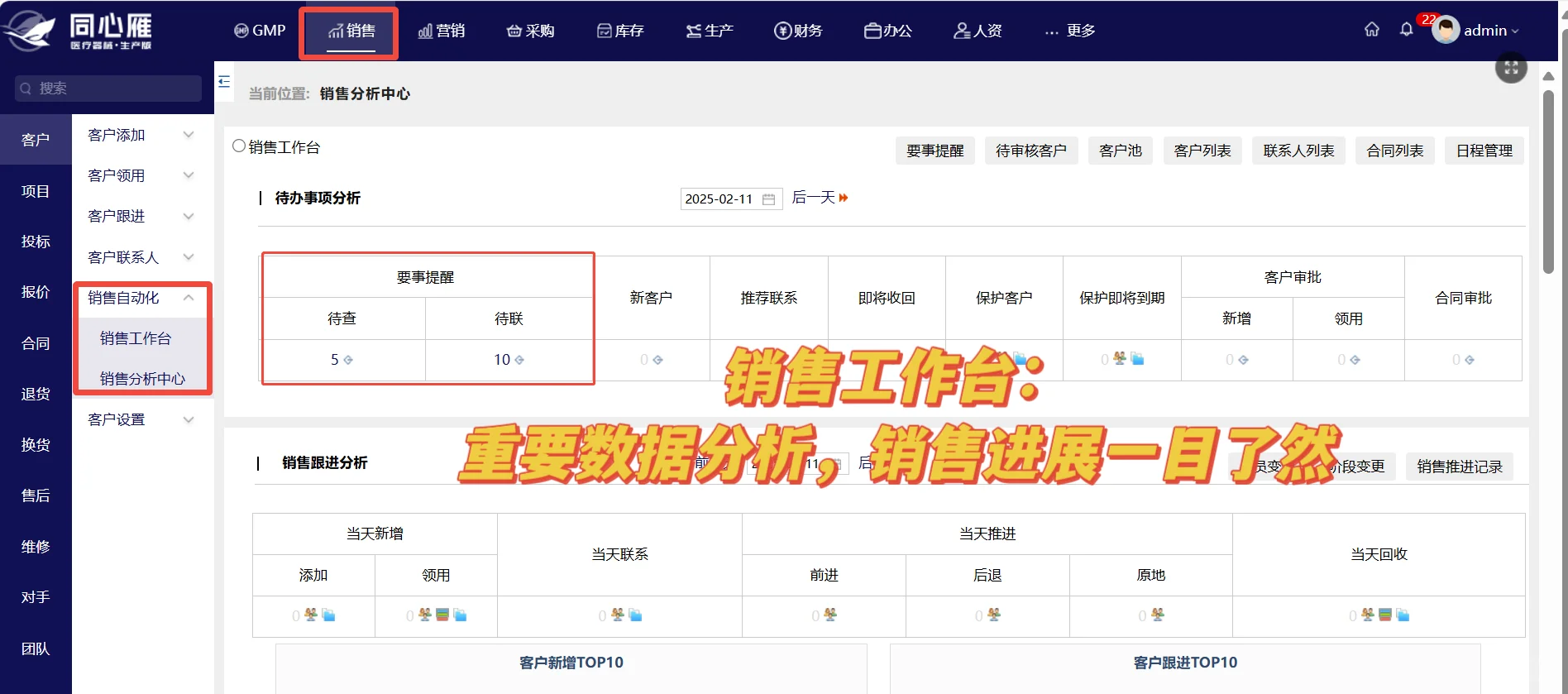Expand the 客户领用 submenu
1568x694 pixels.
tap(189, 175)
